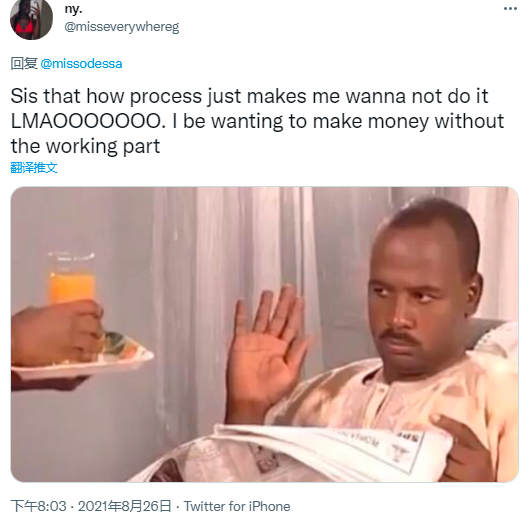Open the Twitter for iPhone source link
The image size is (529, 528).
[237, 506]
